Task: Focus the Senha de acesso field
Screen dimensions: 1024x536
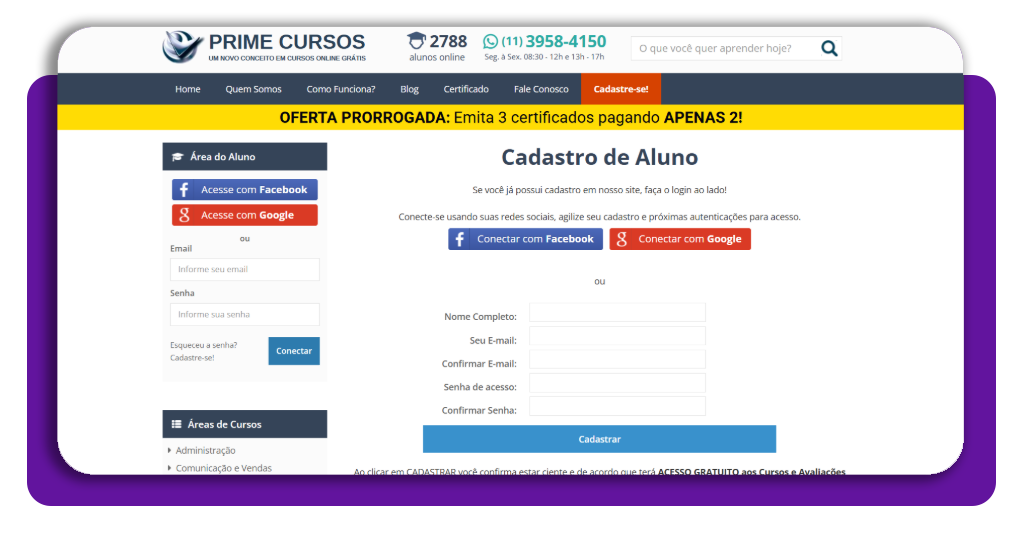Action: pos(617,383)
